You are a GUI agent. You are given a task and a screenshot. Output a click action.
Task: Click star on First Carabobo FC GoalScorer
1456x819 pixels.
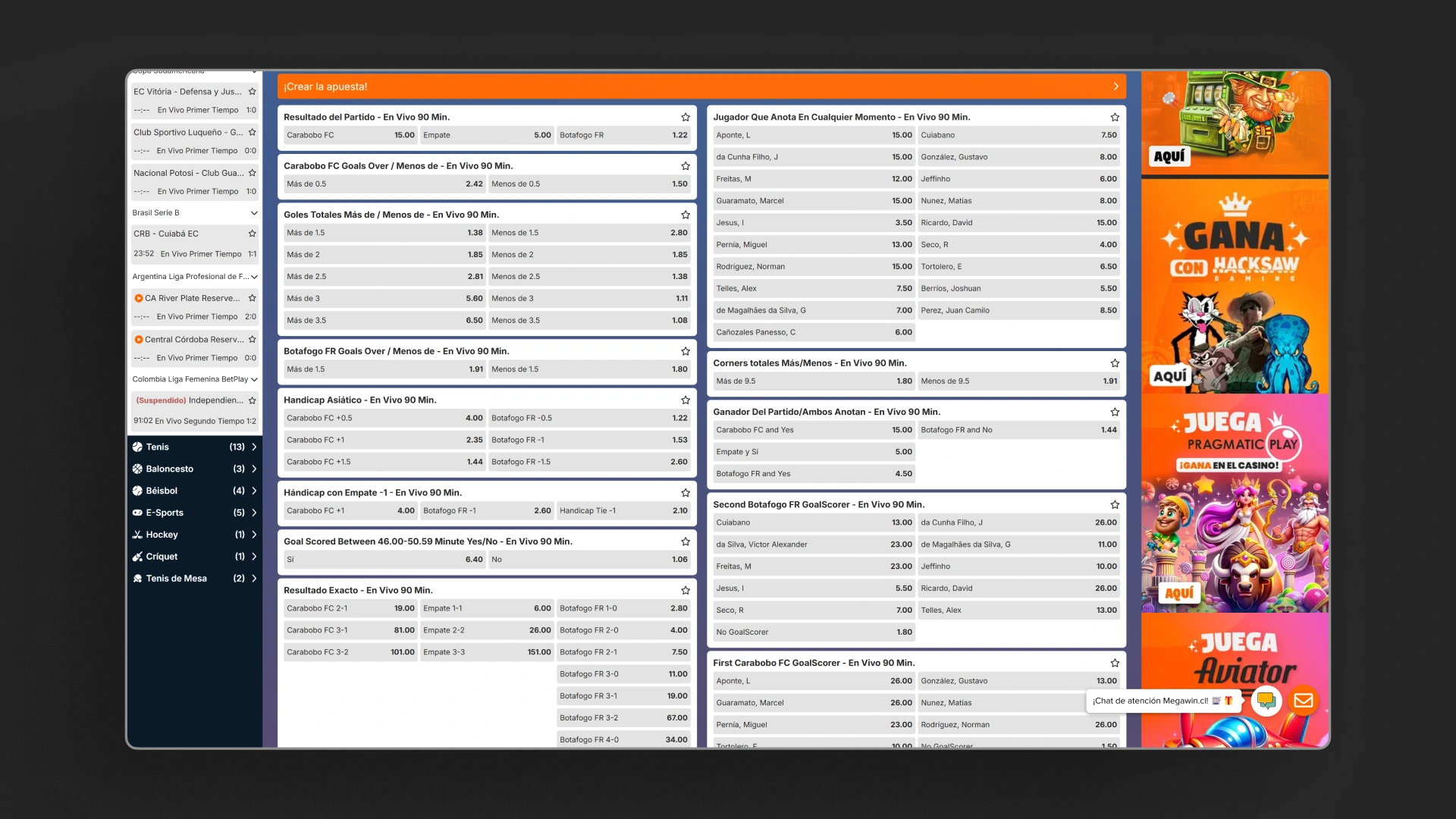pos(1115,664)
